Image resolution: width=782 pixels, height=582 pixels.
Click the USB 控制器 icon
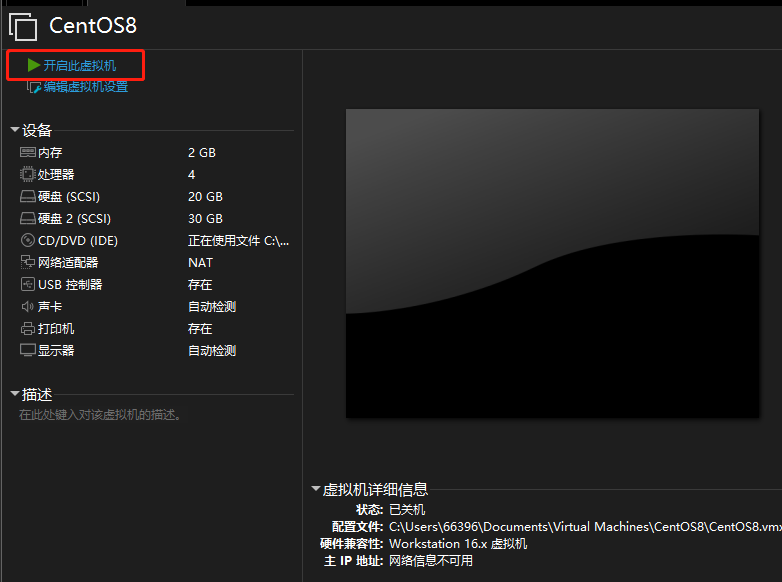27,284
